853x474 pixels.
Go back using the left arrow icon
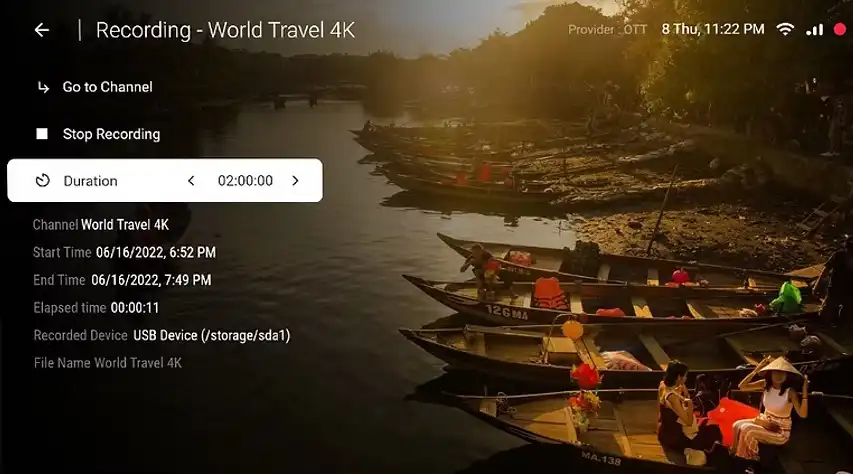(x=42, y=30)
